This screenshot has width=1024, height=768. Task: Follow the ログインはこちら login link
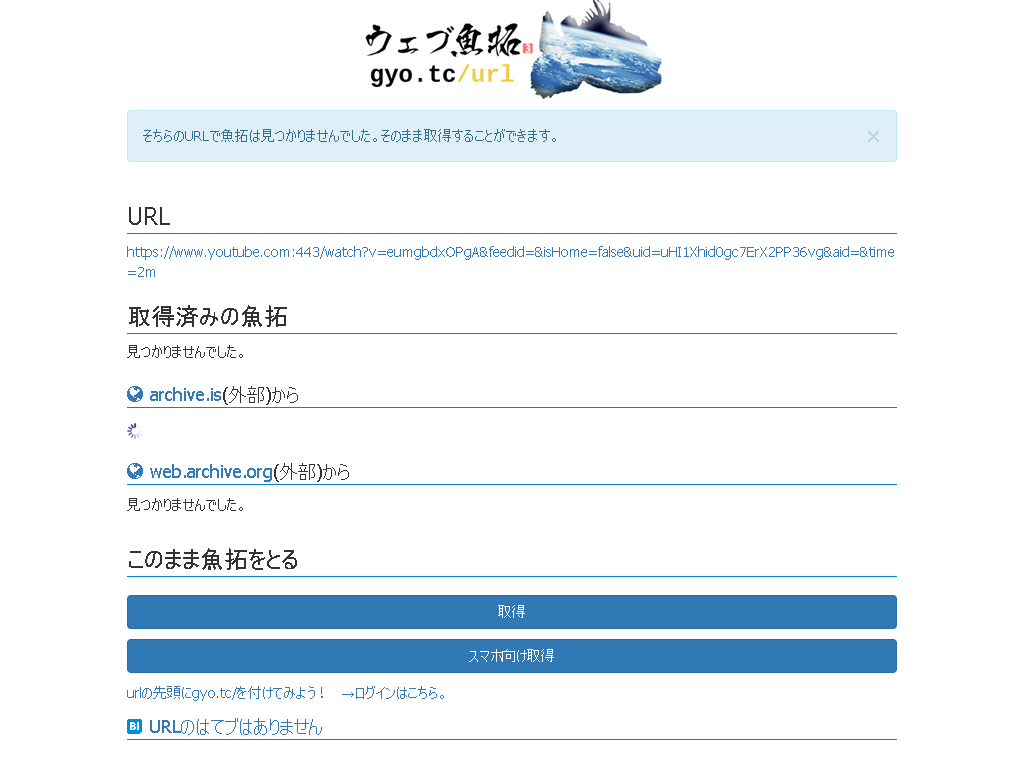click(x=394, y=693)
